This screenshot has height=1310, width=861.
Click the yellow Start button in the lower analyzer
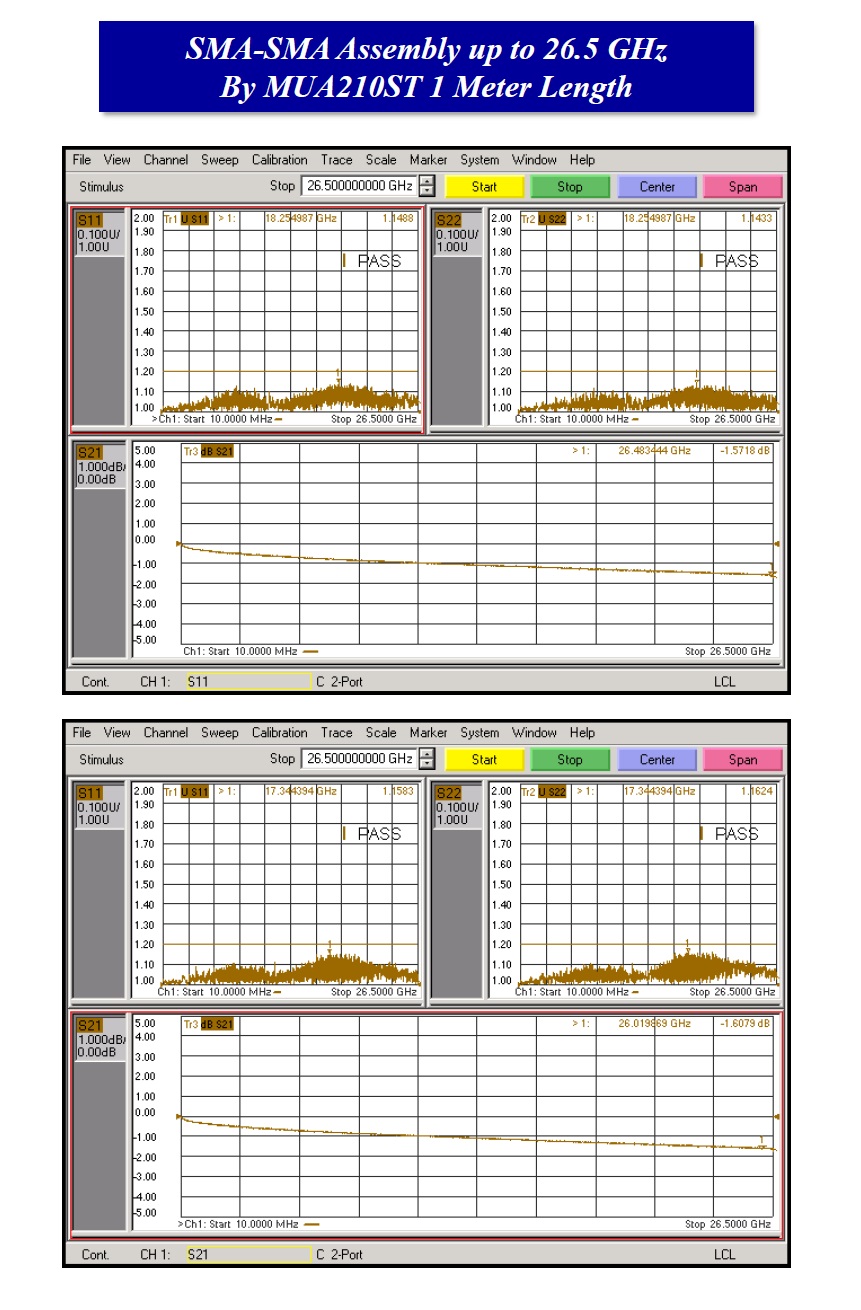[x=484, y=760]
